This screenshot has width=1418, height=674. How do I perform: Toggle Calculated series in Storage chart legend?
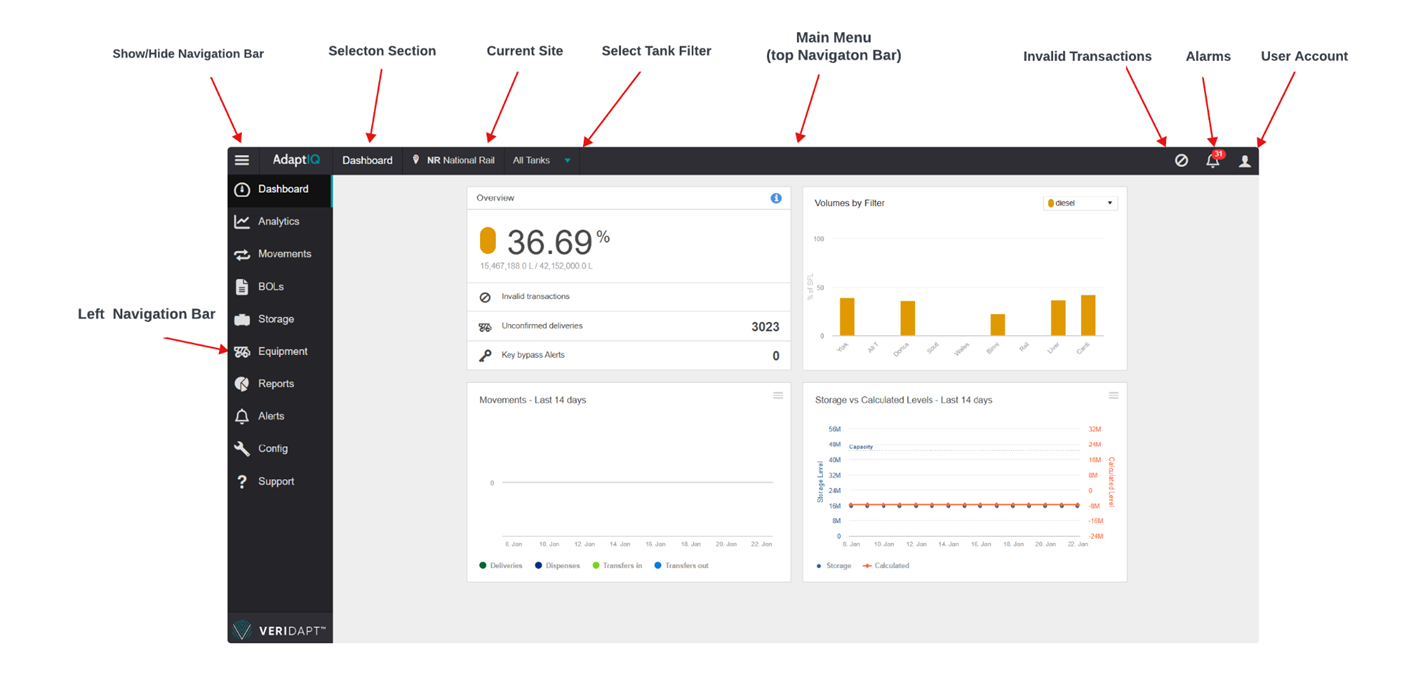(x=887, y=566)
